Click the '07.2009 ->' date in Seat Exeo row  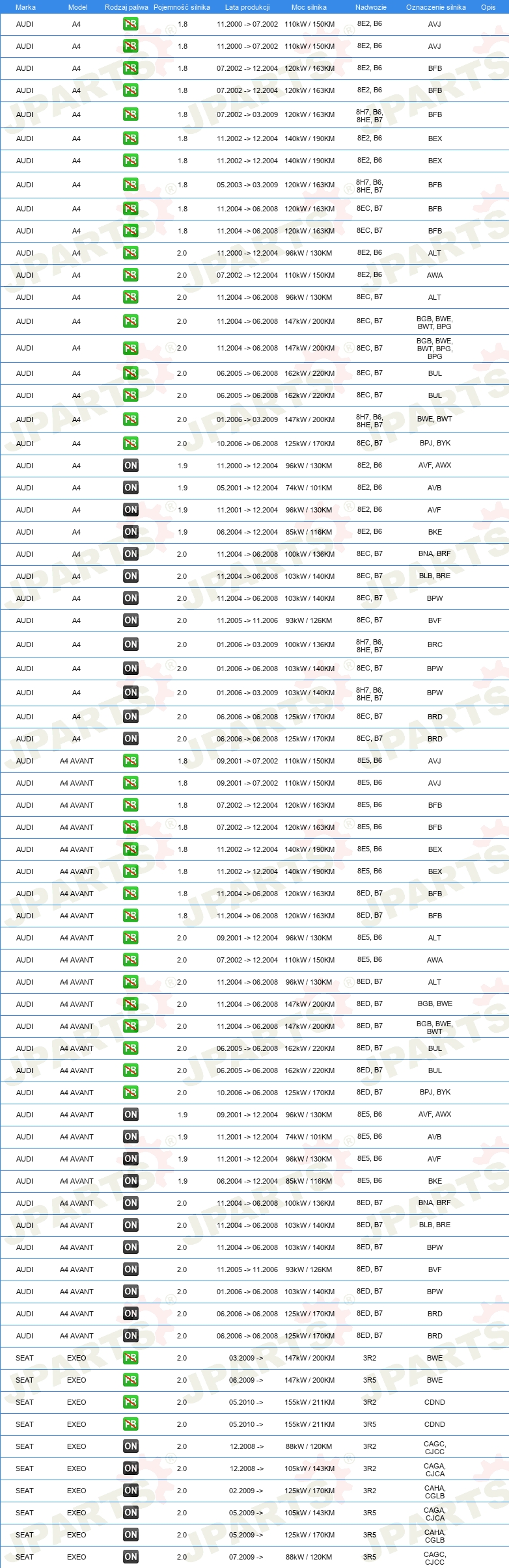pos(246,1557)
